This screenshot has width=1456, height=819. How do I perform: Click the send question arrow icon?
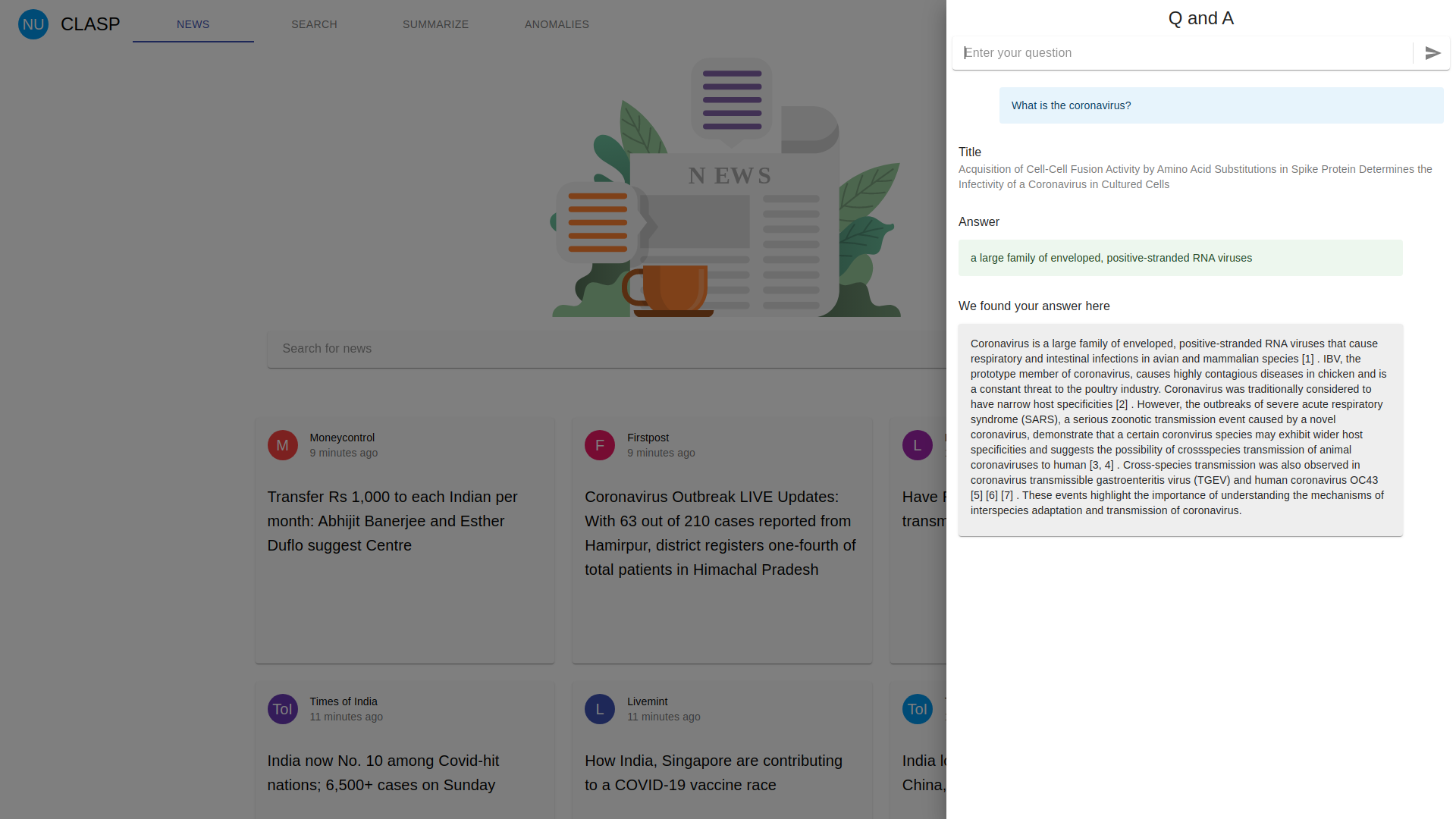[1432, 53]
